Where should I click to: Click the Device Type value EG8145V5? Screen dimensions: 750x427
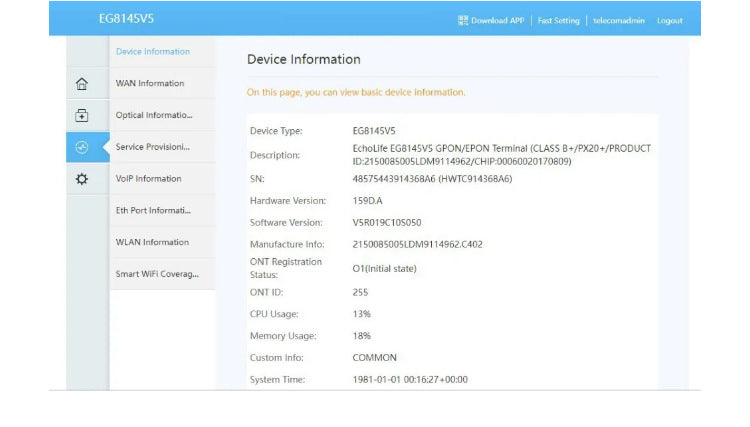(x=374, y=131)
